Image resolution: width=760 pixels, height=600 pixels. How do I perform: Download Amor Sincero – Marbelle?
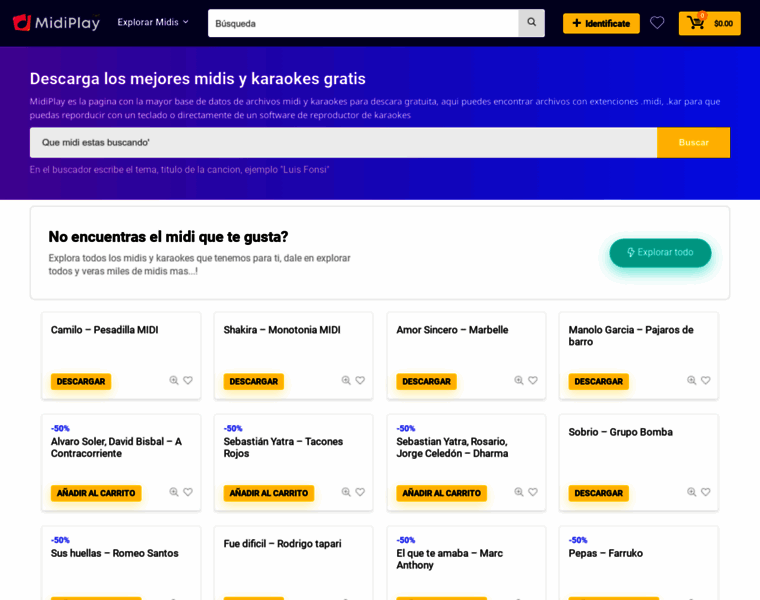(x=427, y=381)
